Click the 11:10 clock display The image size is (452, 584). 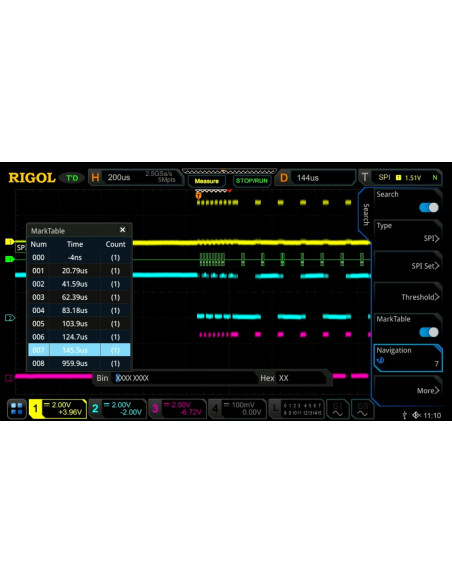click(432, 416)
